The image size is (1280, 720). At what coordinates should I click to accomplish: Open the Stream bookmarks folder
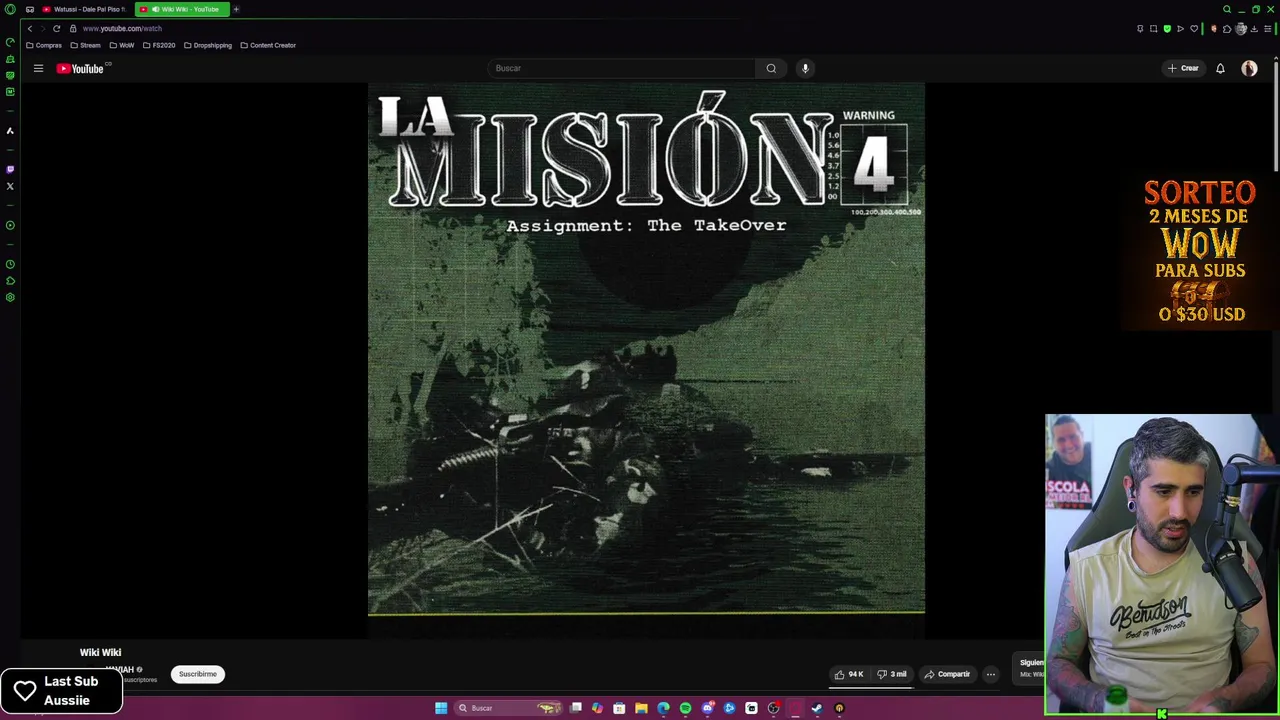tap(85, 45)
